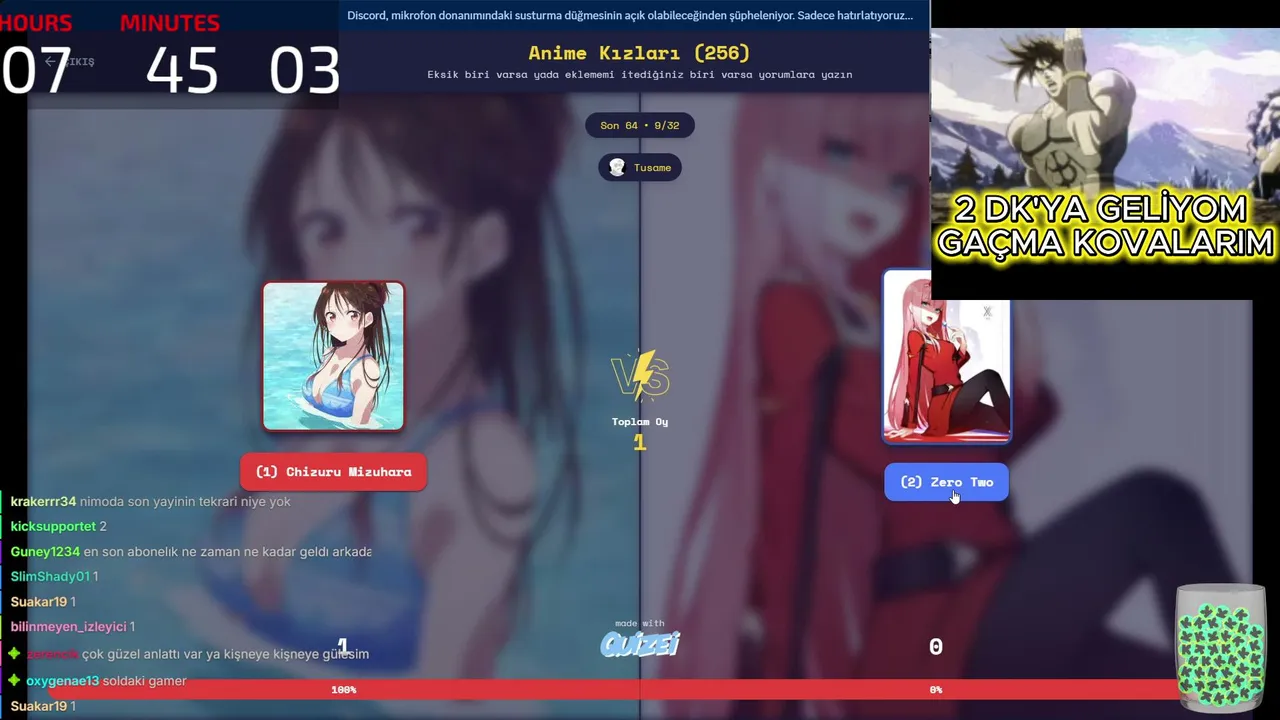Click the 'Eksik biri varsa' subtitle text
This screenshot has height=720, width=1280.
(640, 75)
